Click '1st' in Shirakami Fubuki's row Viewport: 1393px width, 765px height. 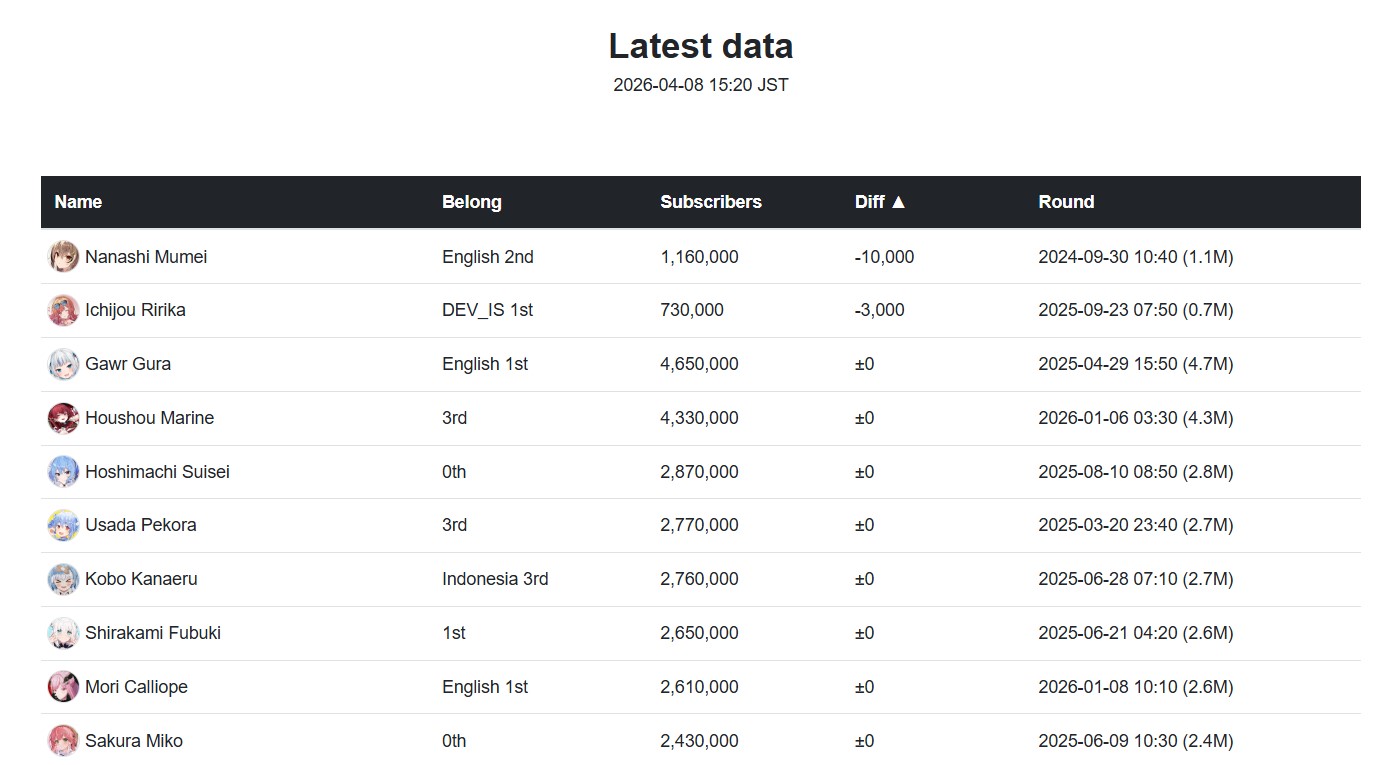pos(454,633)
